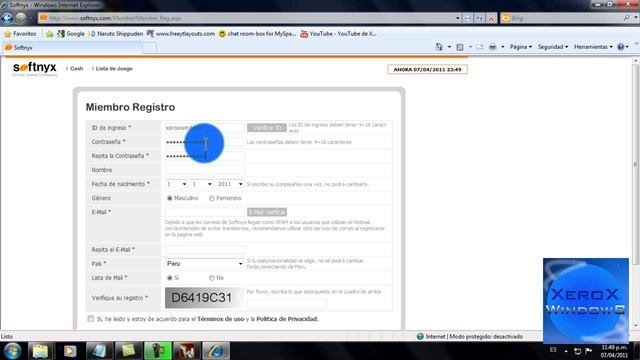640x360 pixels.
Task: Click the captcha verification input field
Action: tap(287, 304)
